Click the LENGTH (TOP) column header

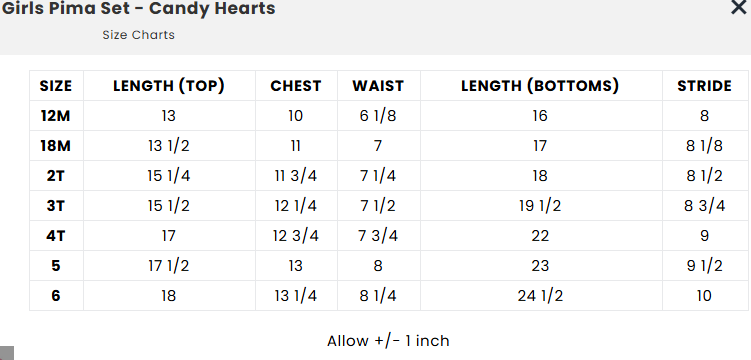[x=169, y=86]
